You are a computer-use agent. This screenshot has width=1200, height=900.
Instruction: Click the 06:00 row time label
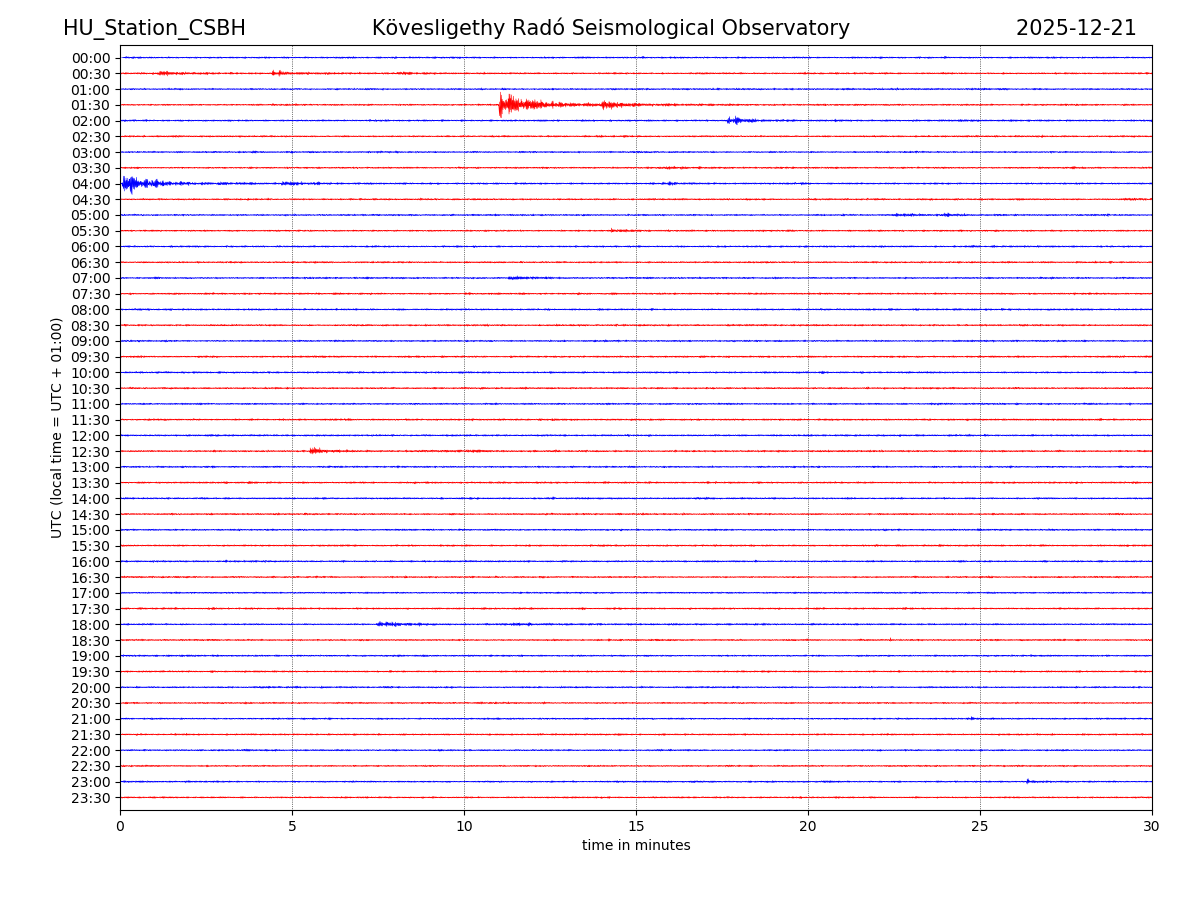pyautogui.click(x=90, y=247)
